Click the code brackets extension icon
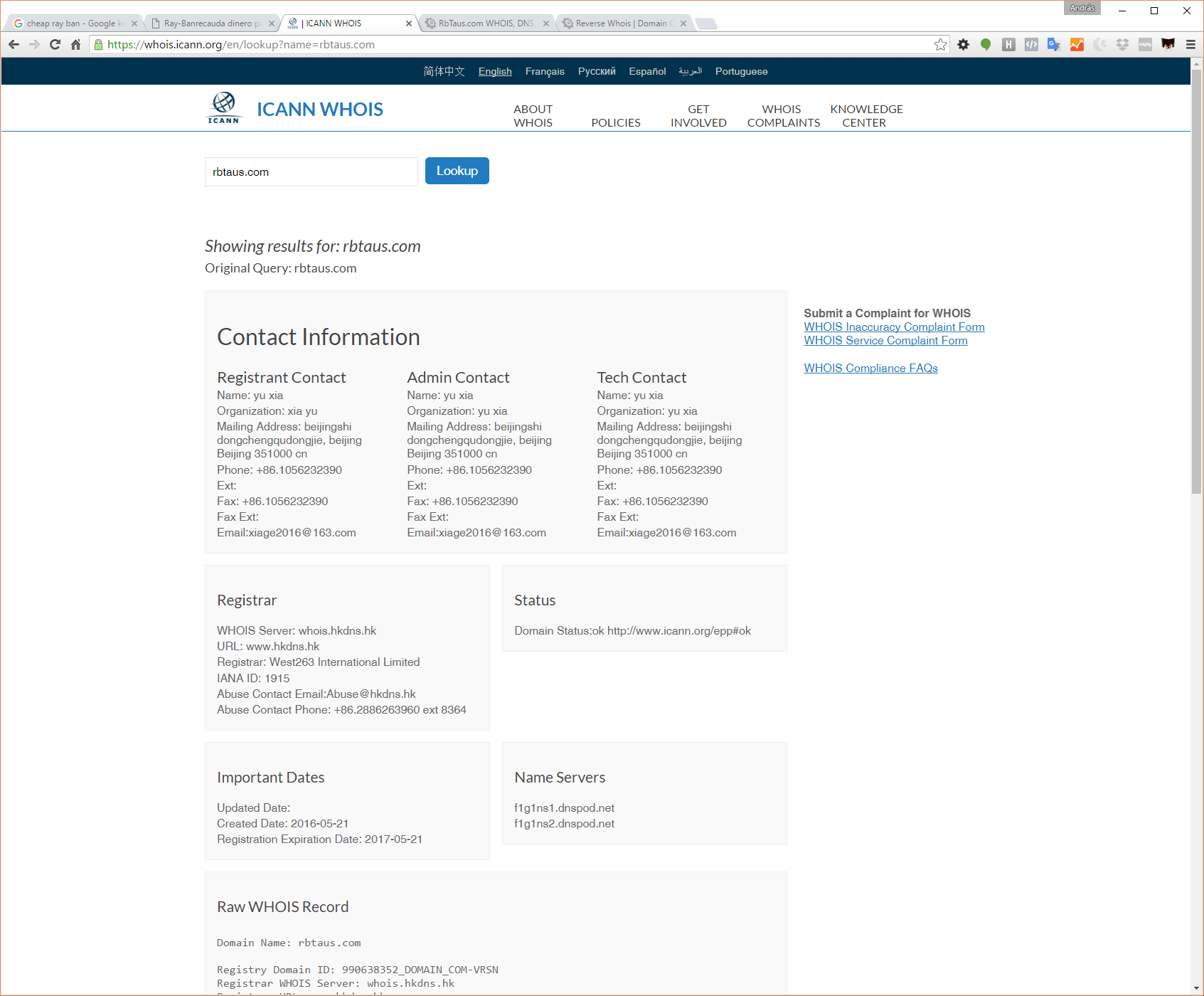The image size is (1204, 996). [x=1031, y=45]
